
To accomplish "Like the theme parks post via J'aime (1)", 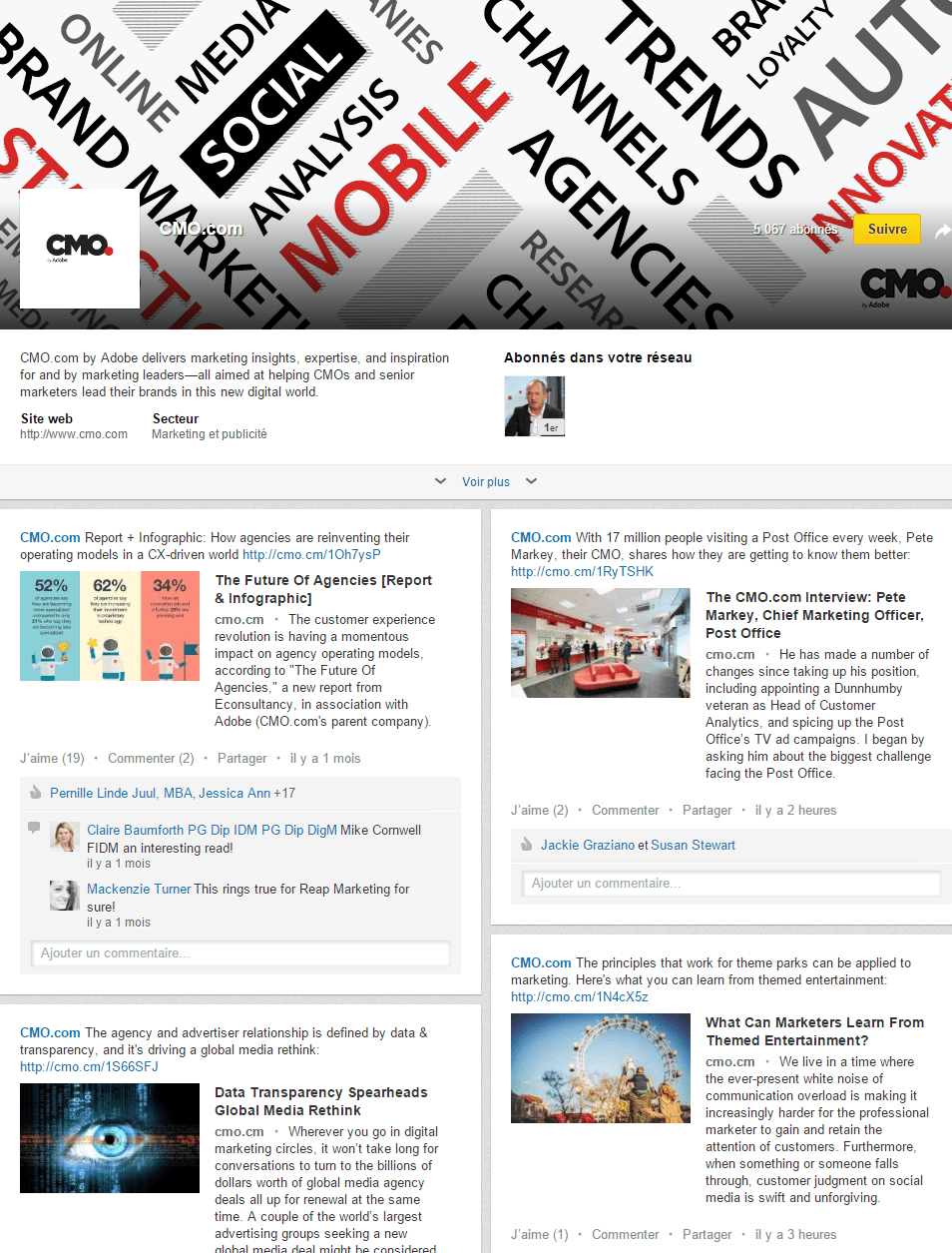I will 539,1235.
